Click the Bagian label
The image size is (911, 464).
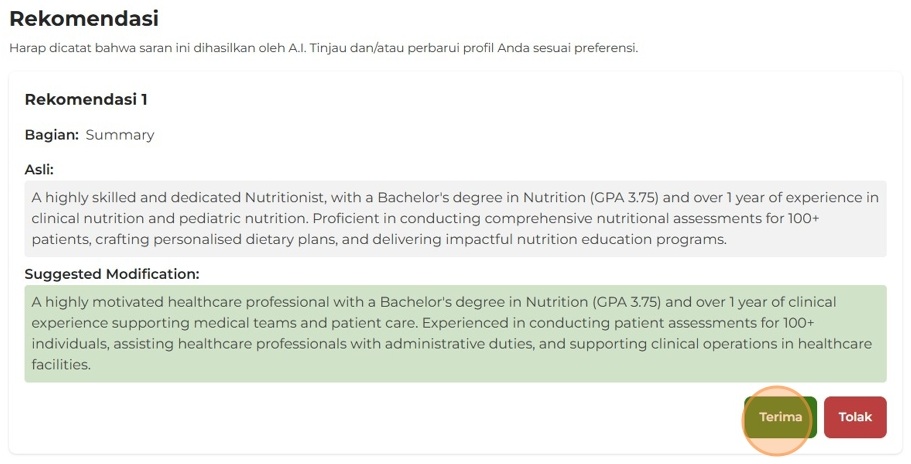(51, 134)
